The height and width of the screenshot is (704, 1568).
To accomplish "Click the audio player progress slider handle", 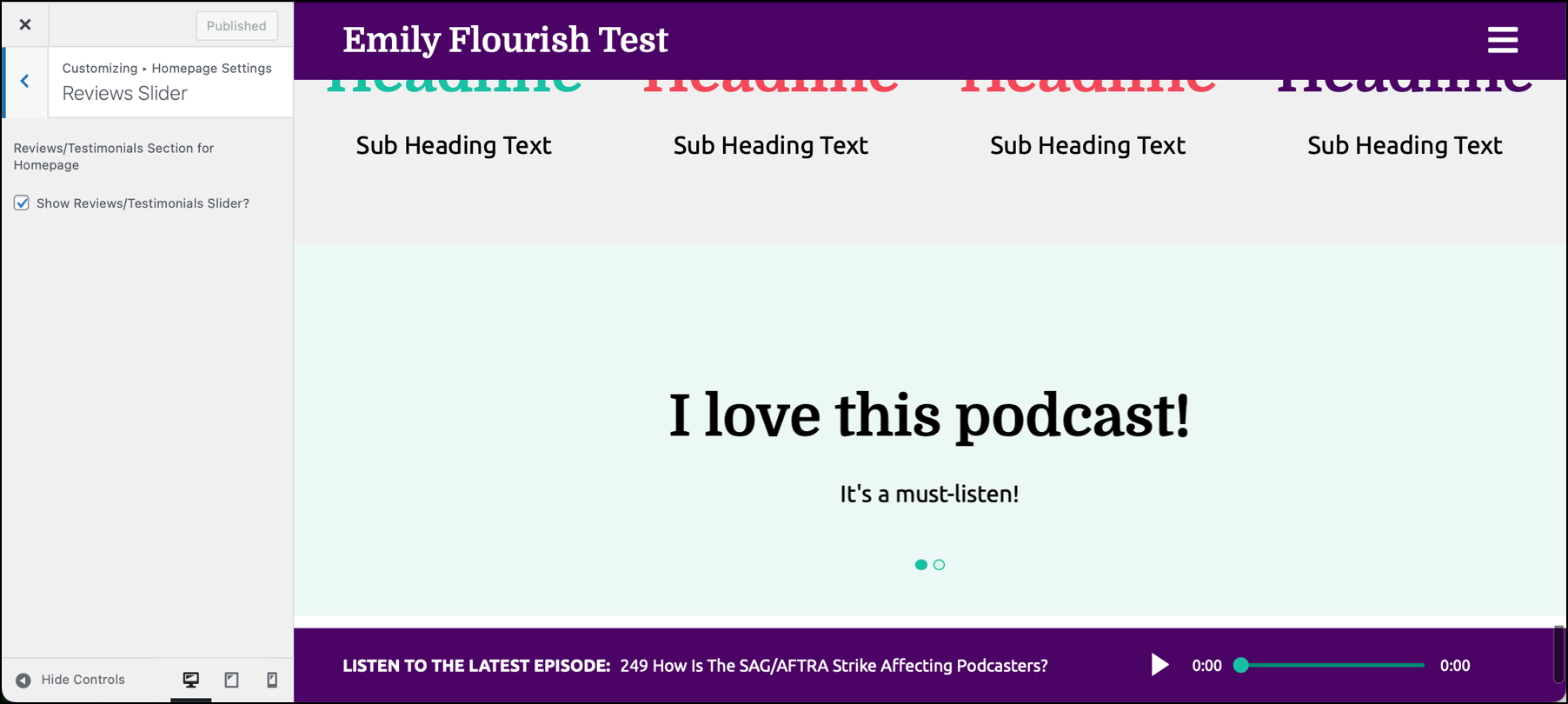I will click(x=1241, y=666).
